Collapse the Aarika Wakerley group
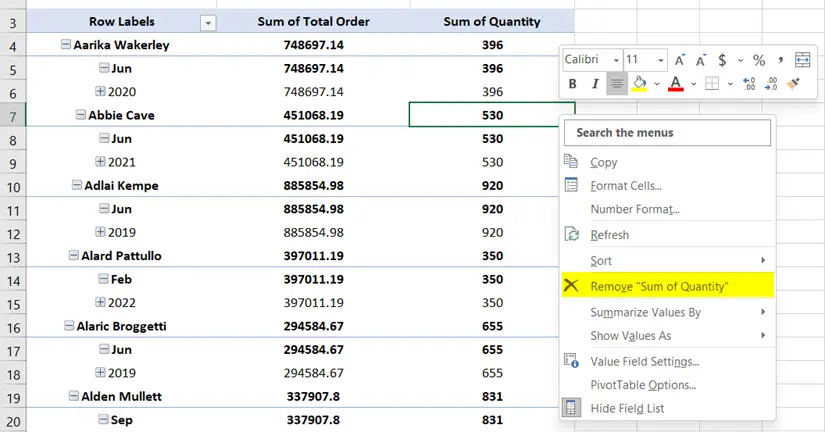The image size is (825, 432). pyautogui.click(x=66, y=44)
